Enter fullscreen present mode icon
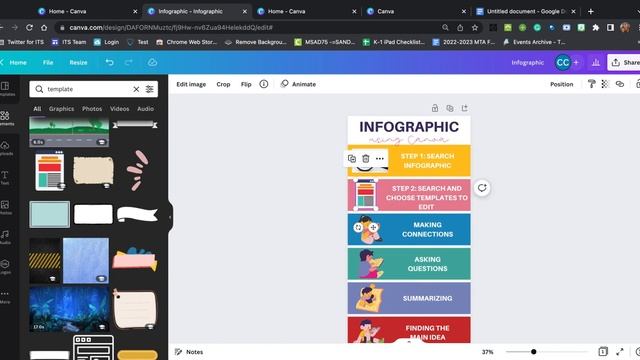 [620, 351]
